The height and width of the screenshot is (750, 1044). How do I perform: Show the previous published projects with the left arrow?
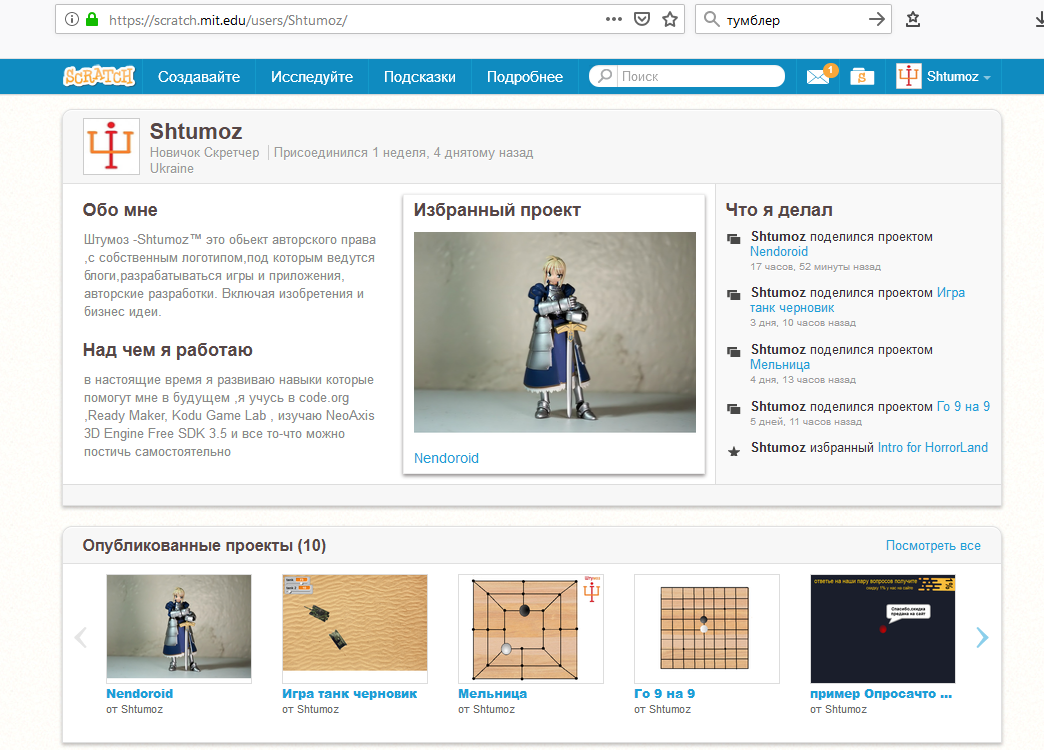pyautogui.click(x=81, y=637)
